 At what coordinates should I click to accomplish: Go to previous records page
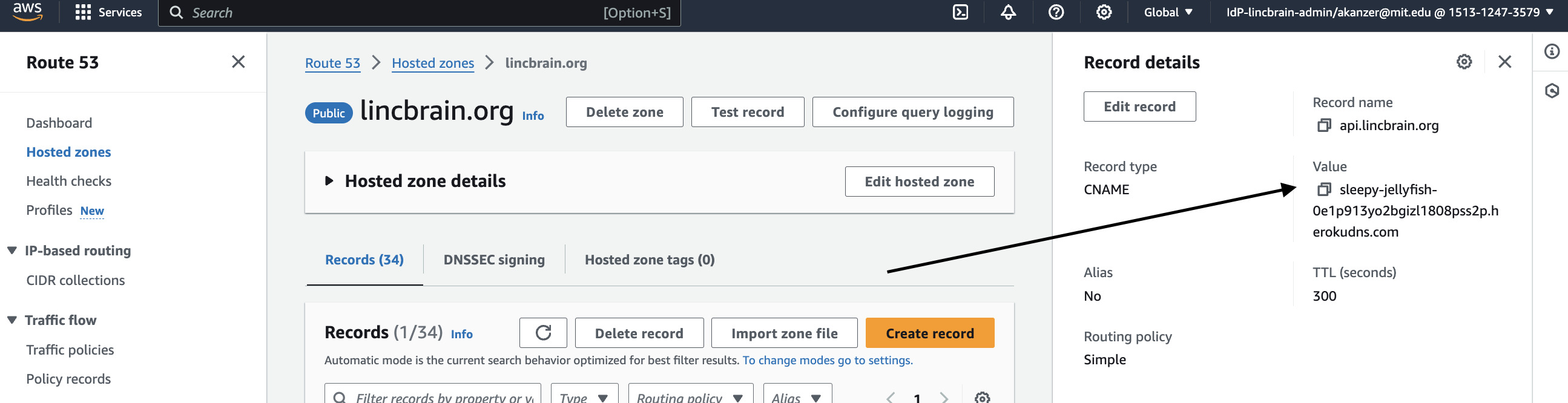891,398
